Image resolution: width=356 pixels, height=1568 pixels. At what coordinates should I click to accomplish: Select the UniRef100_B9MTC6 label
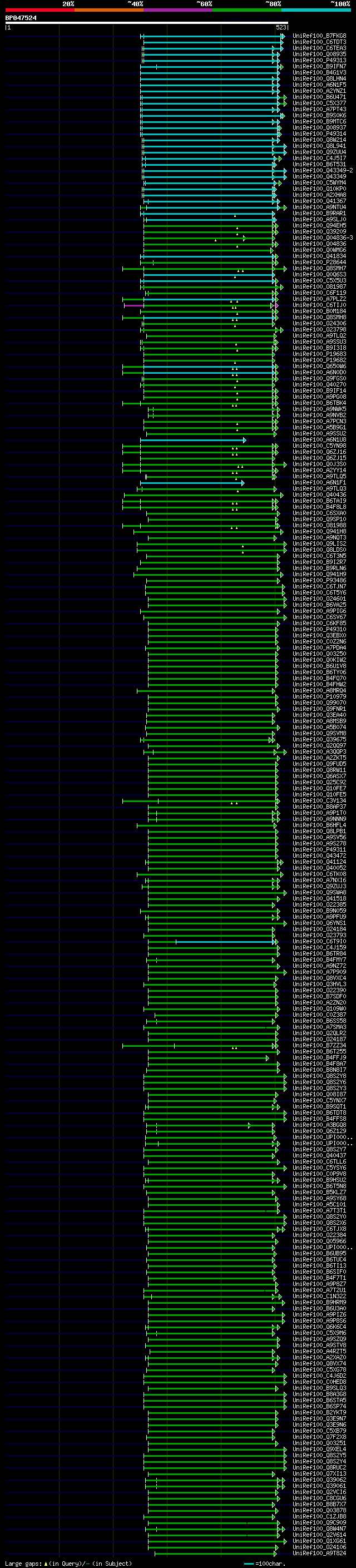[319, 122]
